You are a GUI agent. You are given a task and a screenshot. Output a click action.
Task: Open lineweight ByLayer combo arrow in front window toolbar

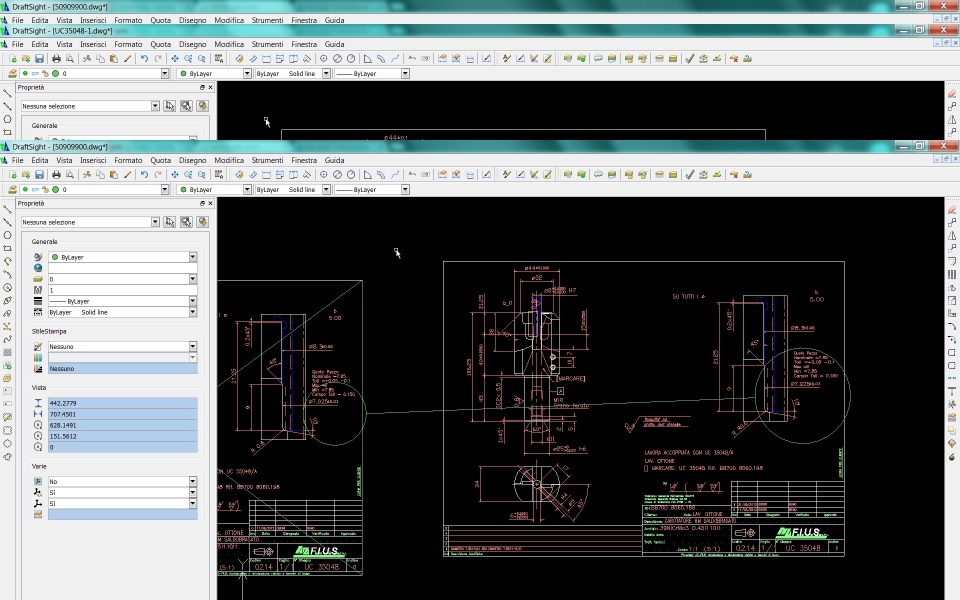point(405,190)
